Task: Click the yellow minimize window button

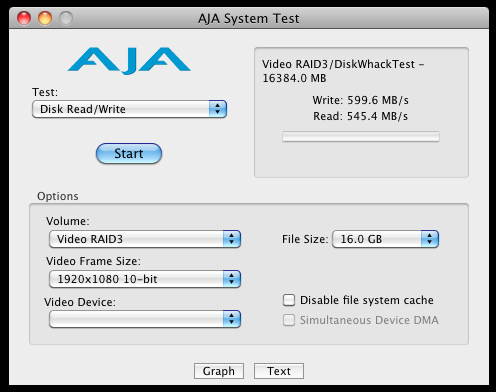Action: point(45,18)
